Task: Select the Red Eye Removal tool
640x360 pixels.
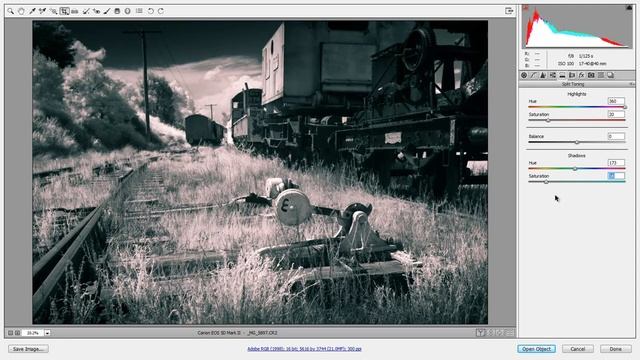Action: coord(96,11)
